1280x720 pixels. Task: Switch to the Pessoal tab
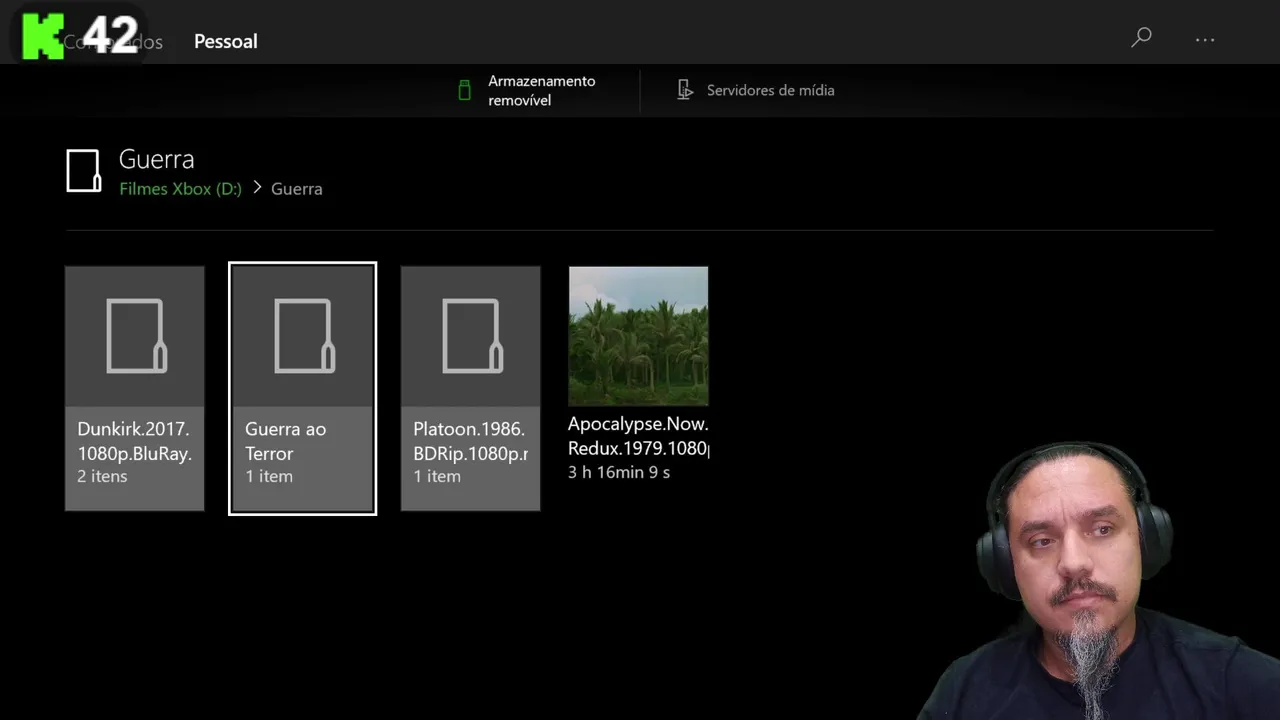225,41
